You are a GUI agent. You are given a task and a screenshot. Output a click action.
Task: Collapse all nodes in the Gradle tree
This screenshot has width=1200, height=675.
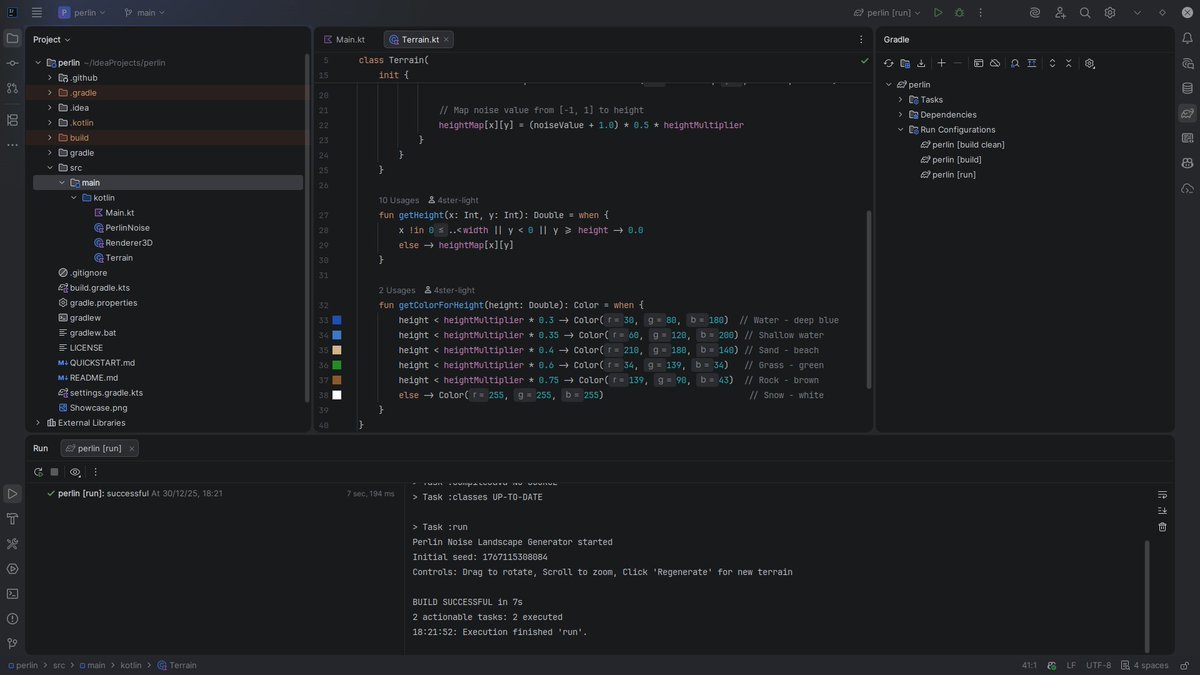pos(1069,63)
